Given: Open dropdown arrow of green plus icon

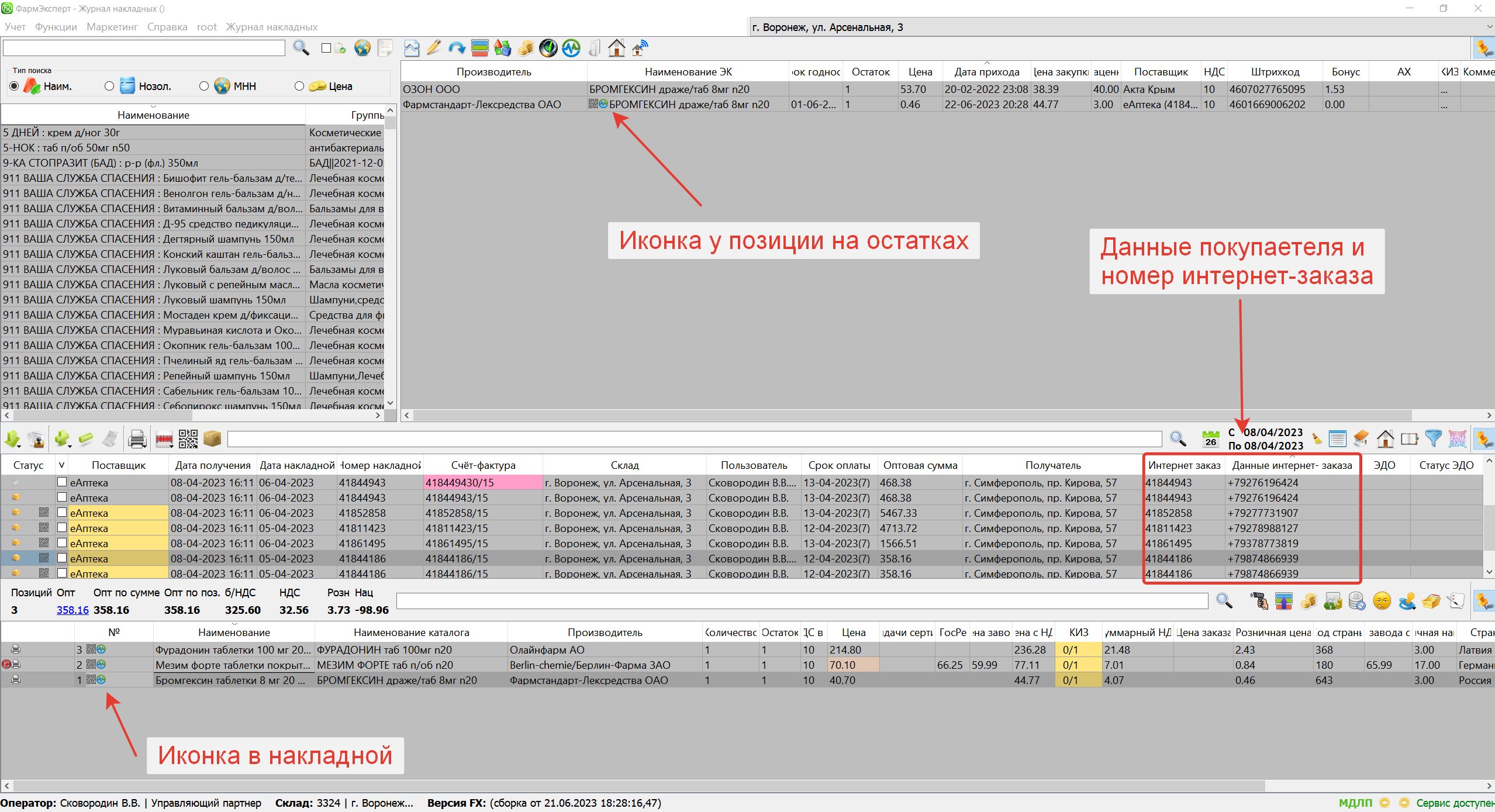Looking at the screenshot, I should pyautogui.click(x=70, y=446).
